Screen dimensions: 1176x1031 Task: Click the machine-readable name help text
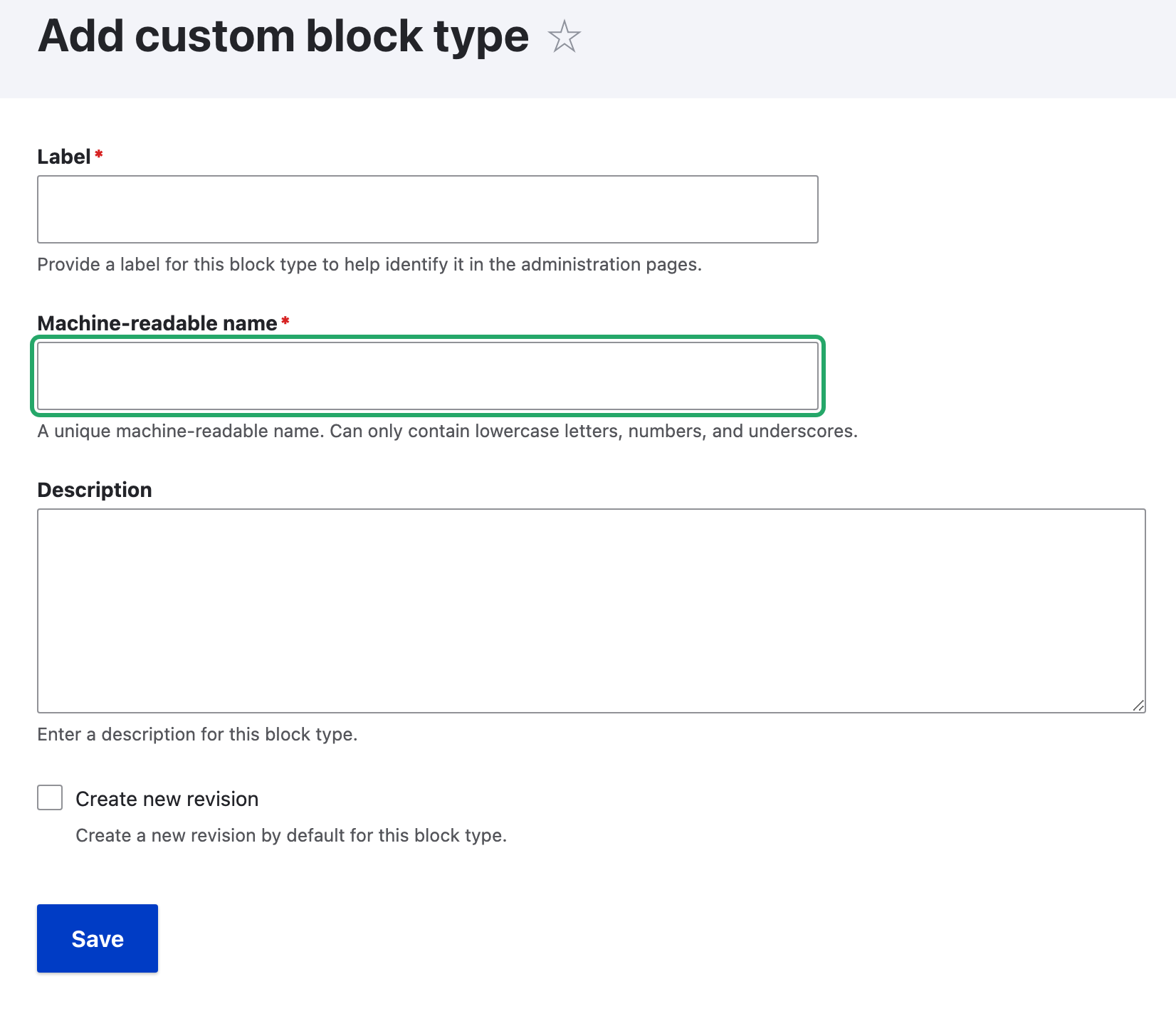[447, 430]
